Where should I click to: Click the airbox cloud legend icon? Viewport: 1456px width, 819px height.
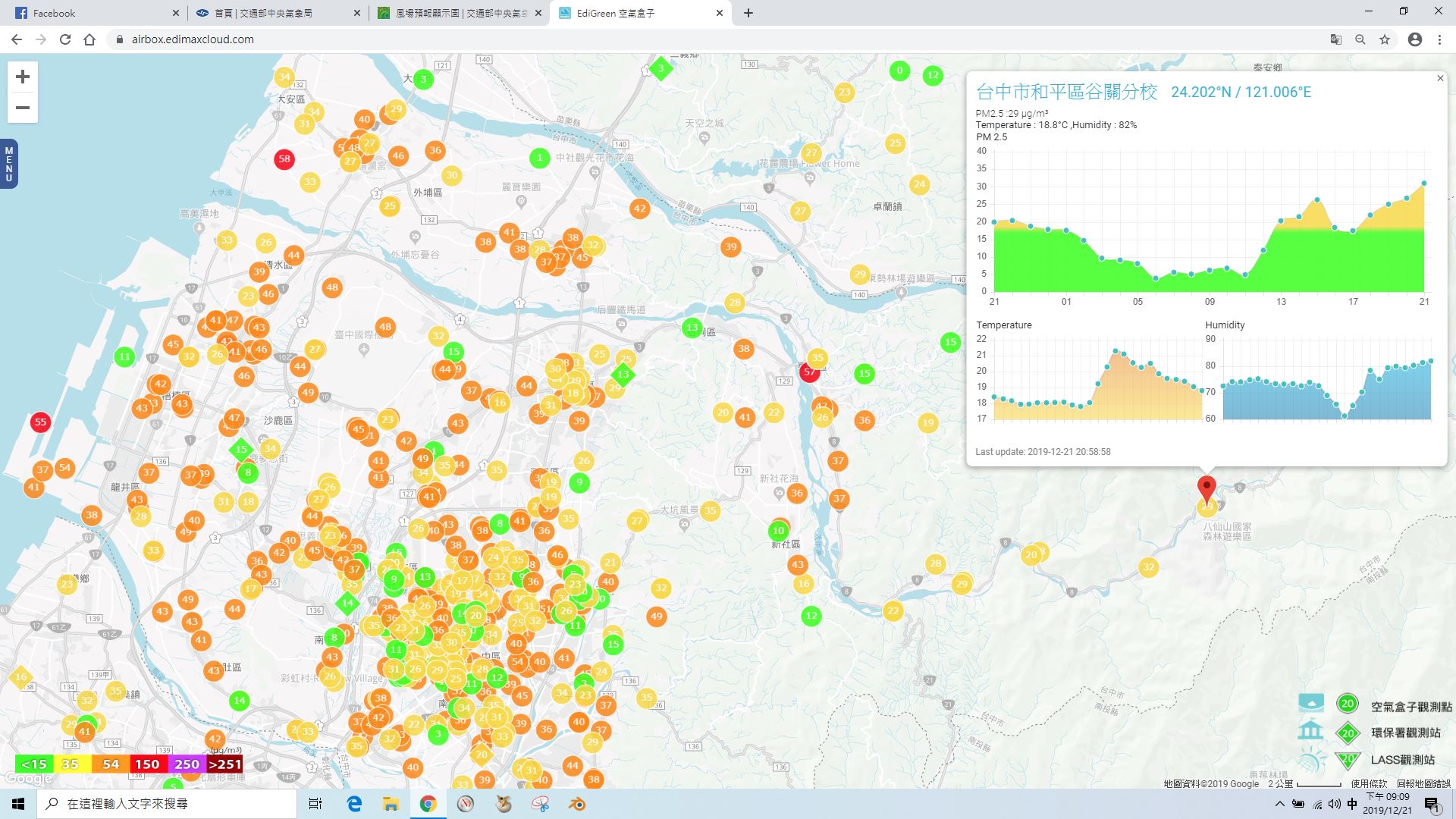1311,703
